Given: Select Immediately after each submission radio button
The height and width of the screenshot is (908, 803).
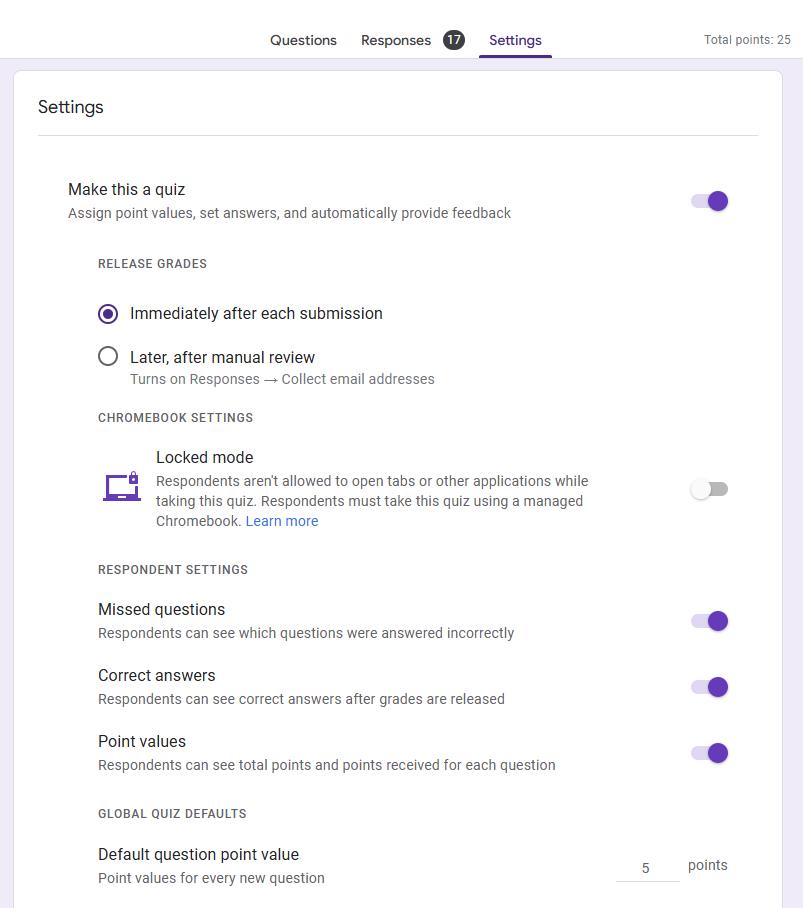Looking at the screenshot, I should click(x=108, y=314).
